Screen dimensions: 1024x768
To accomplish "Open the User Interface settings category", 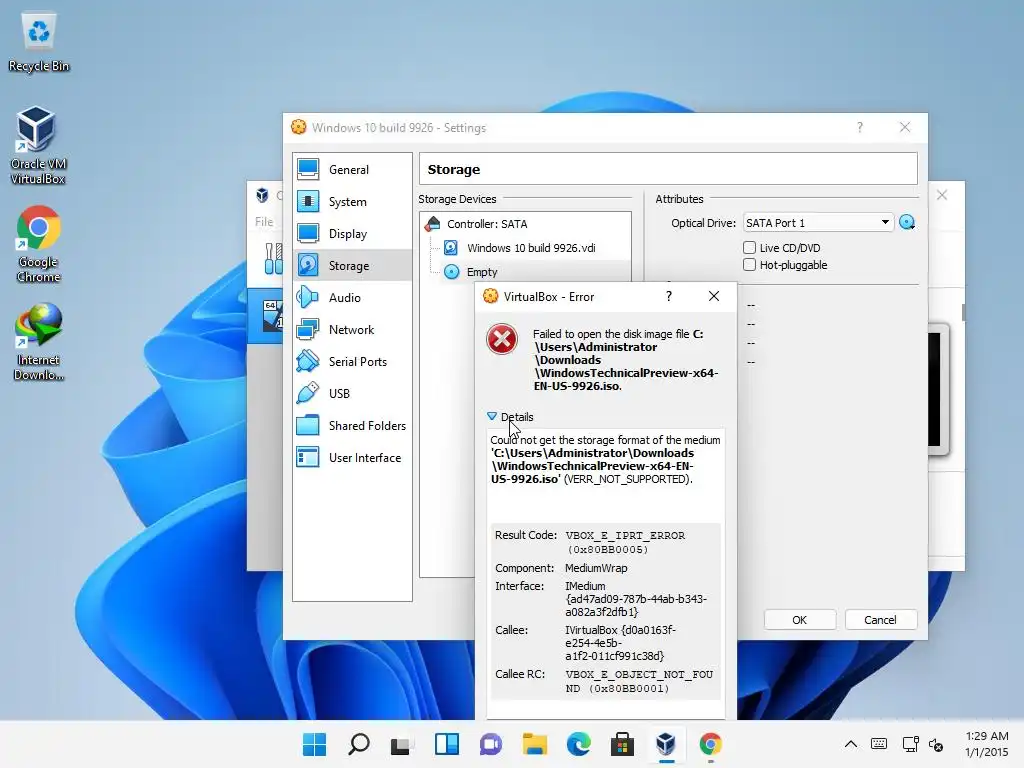I will 352,458.
